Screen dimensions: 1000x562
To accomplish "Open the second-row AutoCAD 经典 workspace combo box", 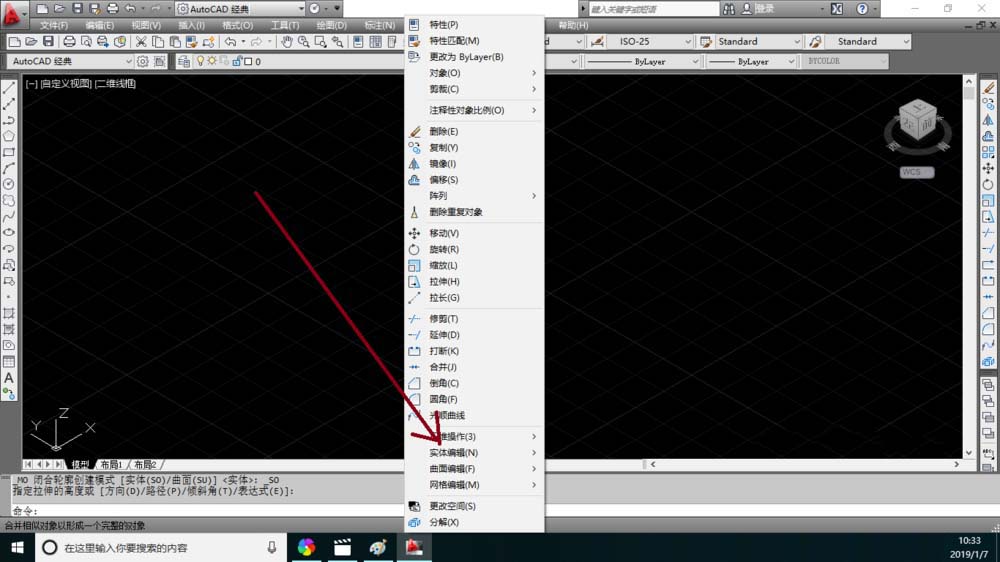I will click(70, 61).
